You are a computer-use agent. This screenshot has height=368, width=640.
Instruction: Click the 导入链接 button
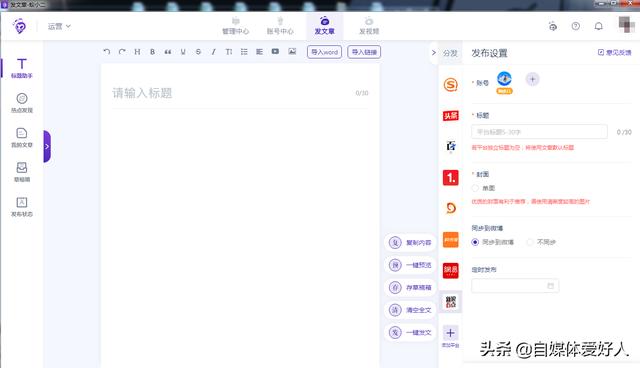coord(364,52)
